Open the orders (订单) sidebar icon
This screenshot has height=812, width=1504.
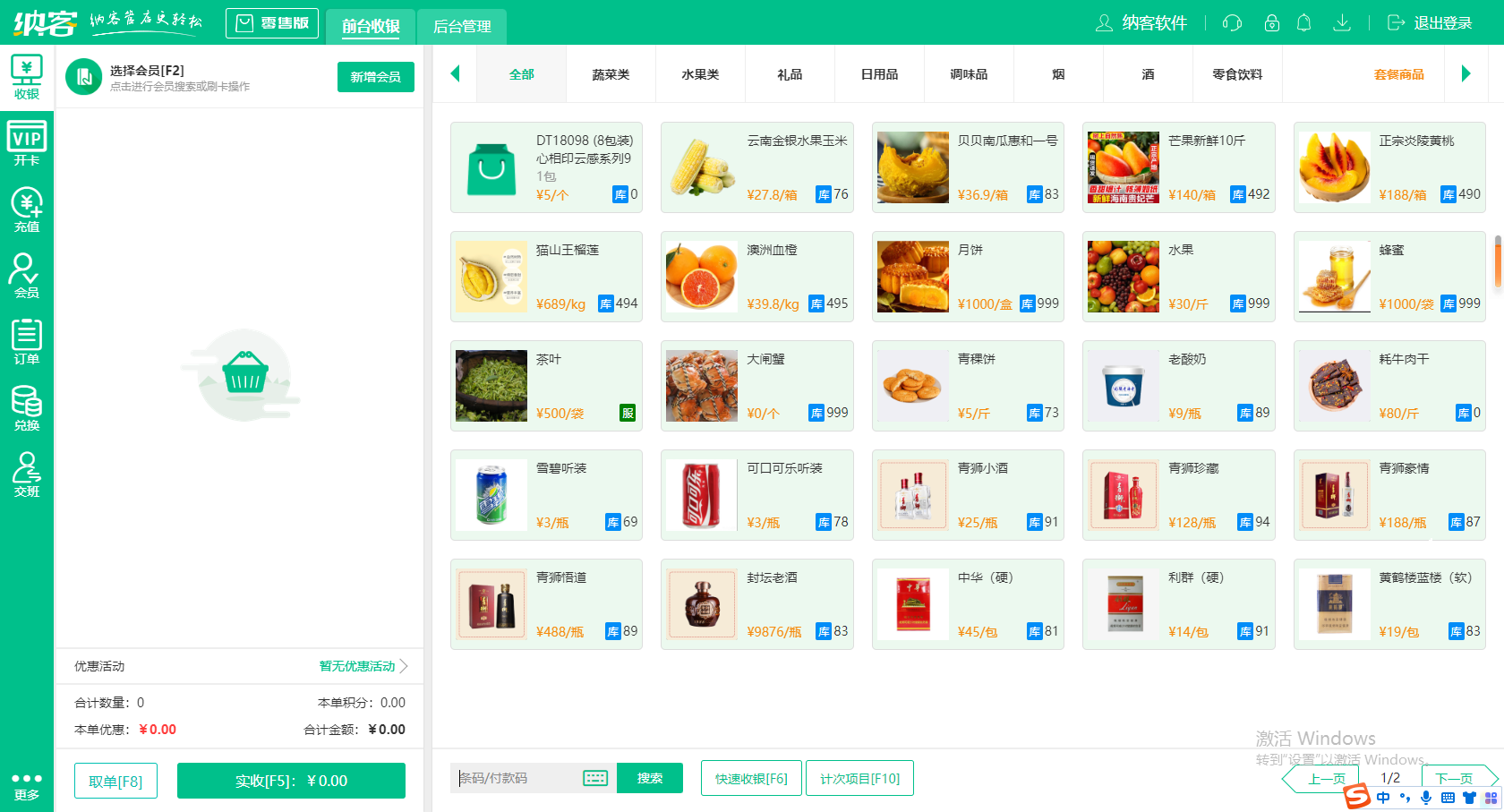27,342
